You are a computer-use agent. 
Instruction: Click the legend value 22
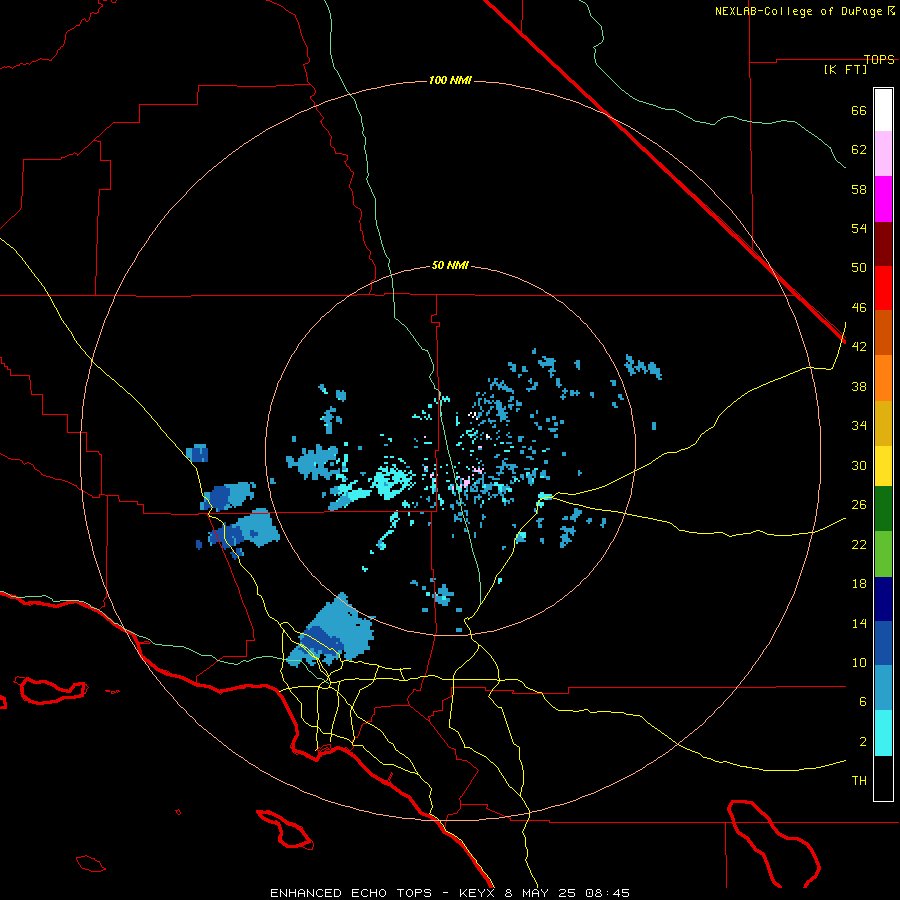tap(859, 544)
